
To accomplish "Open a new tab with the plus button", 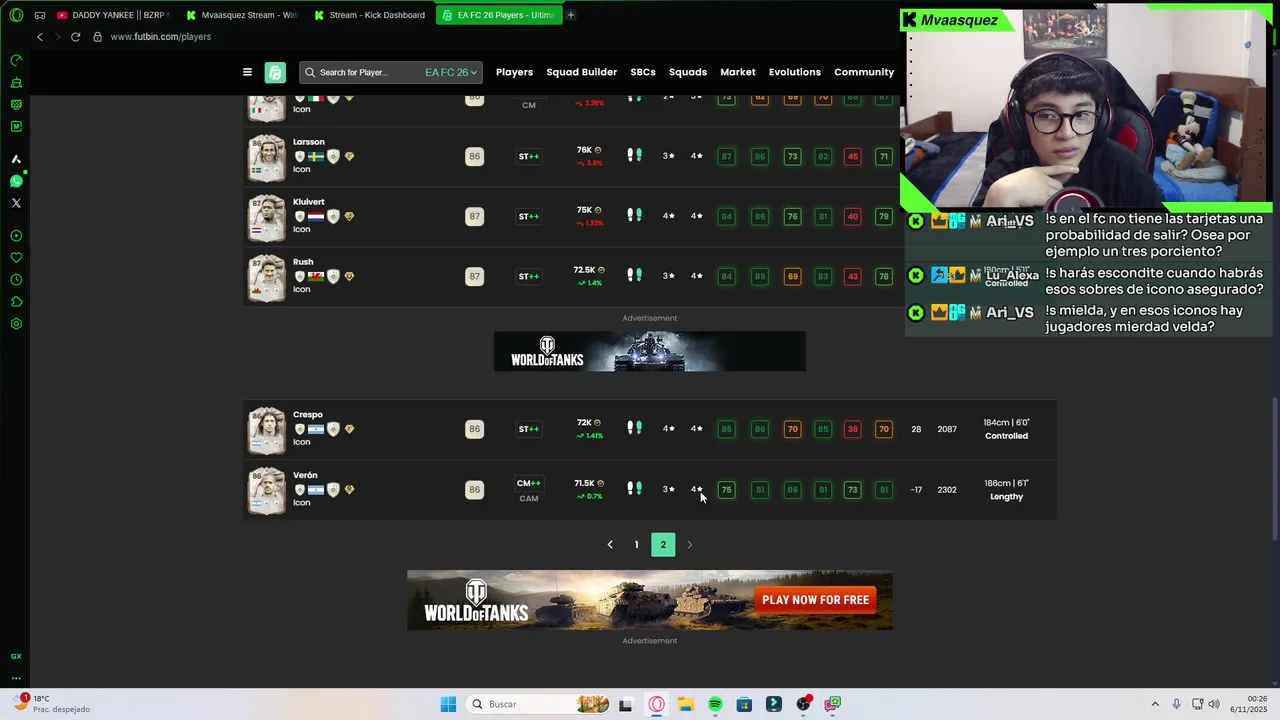I will point(571,15).
